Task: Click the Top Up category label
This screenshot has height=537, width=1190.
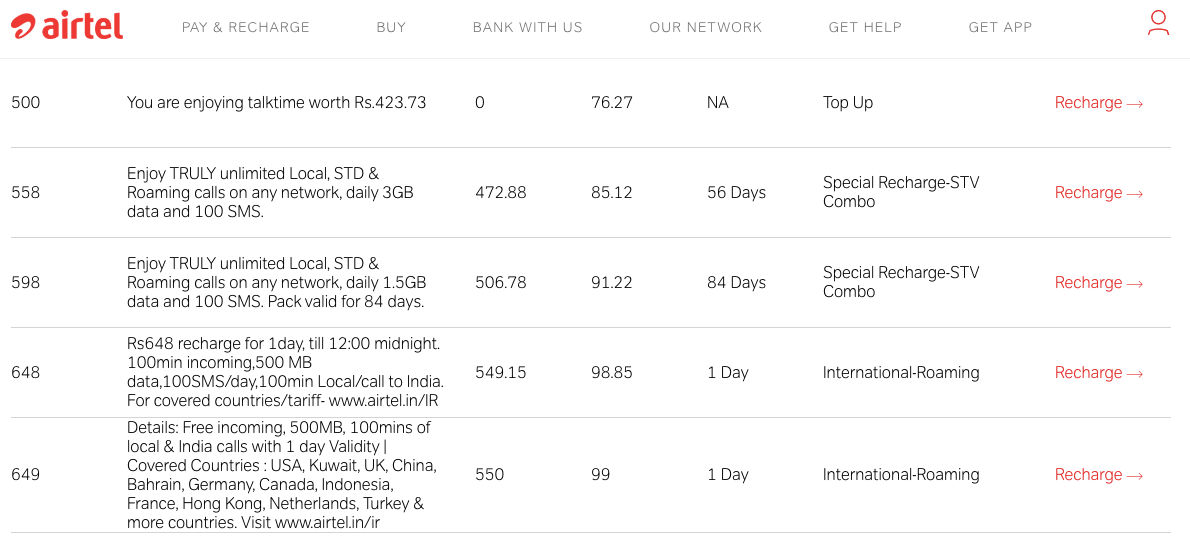Action: pos(848,102)
